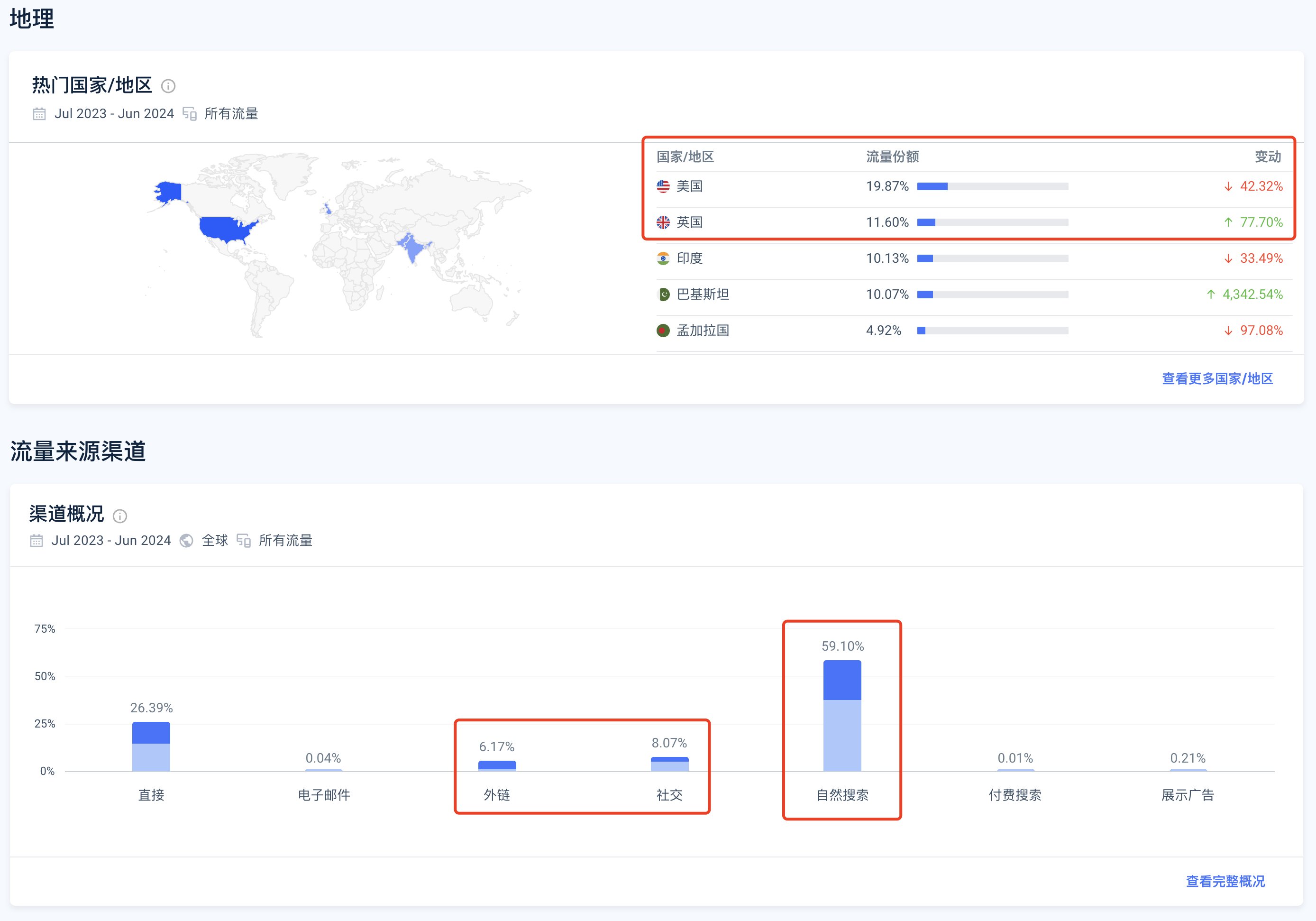Click calendar icon in top countries panel
The image size is (1316, 921).
pyautogui.click(x=39, y=113)
